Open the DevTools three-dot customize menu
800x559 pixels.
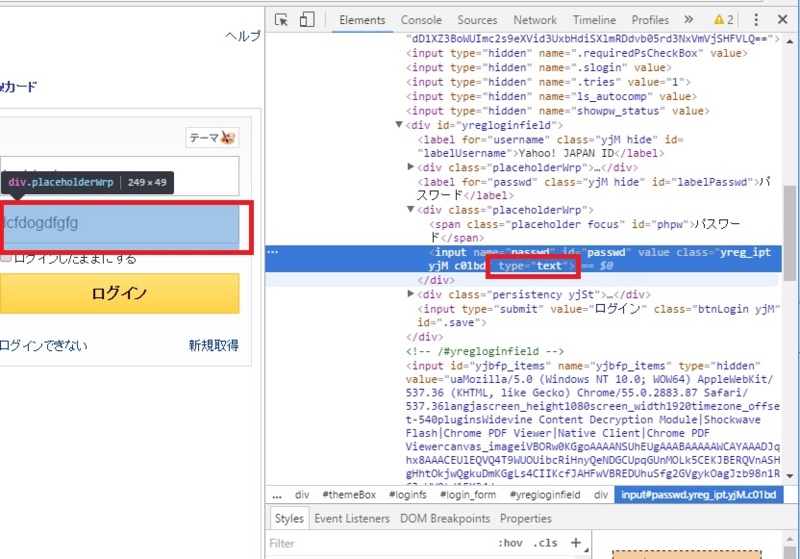point(756,20)
